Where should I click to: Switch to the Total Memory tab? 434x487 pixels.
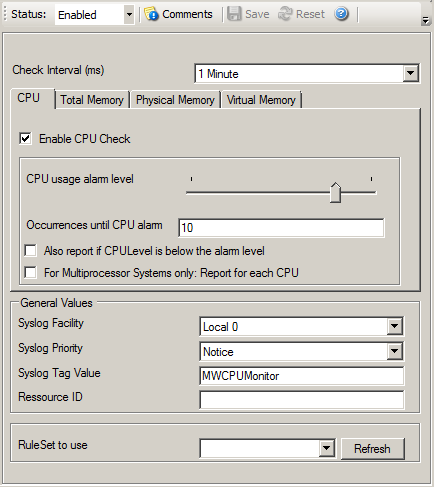92,100
